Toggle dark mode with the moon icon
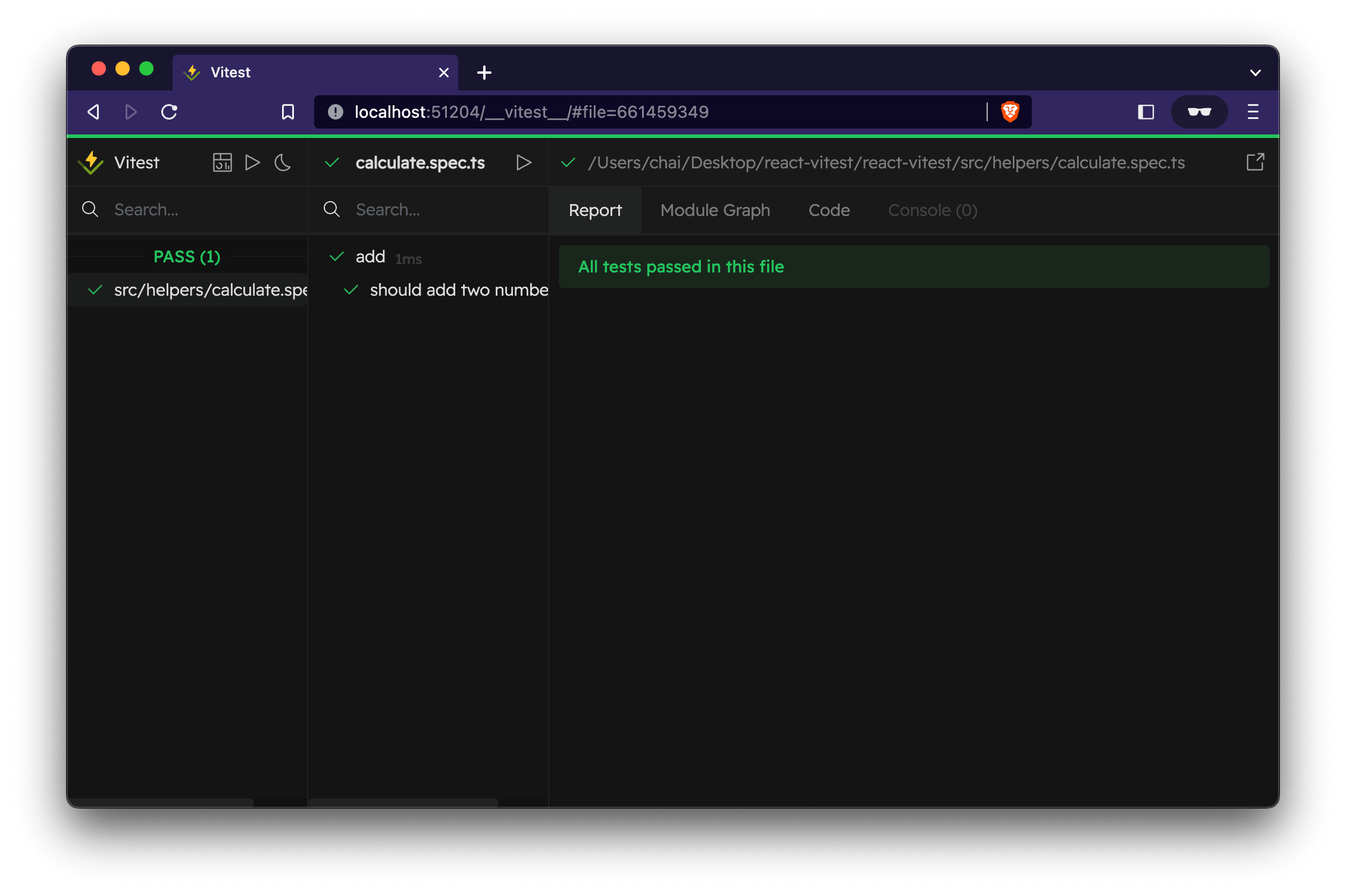This screenshot has width=1346, height=896. [283, 162]
